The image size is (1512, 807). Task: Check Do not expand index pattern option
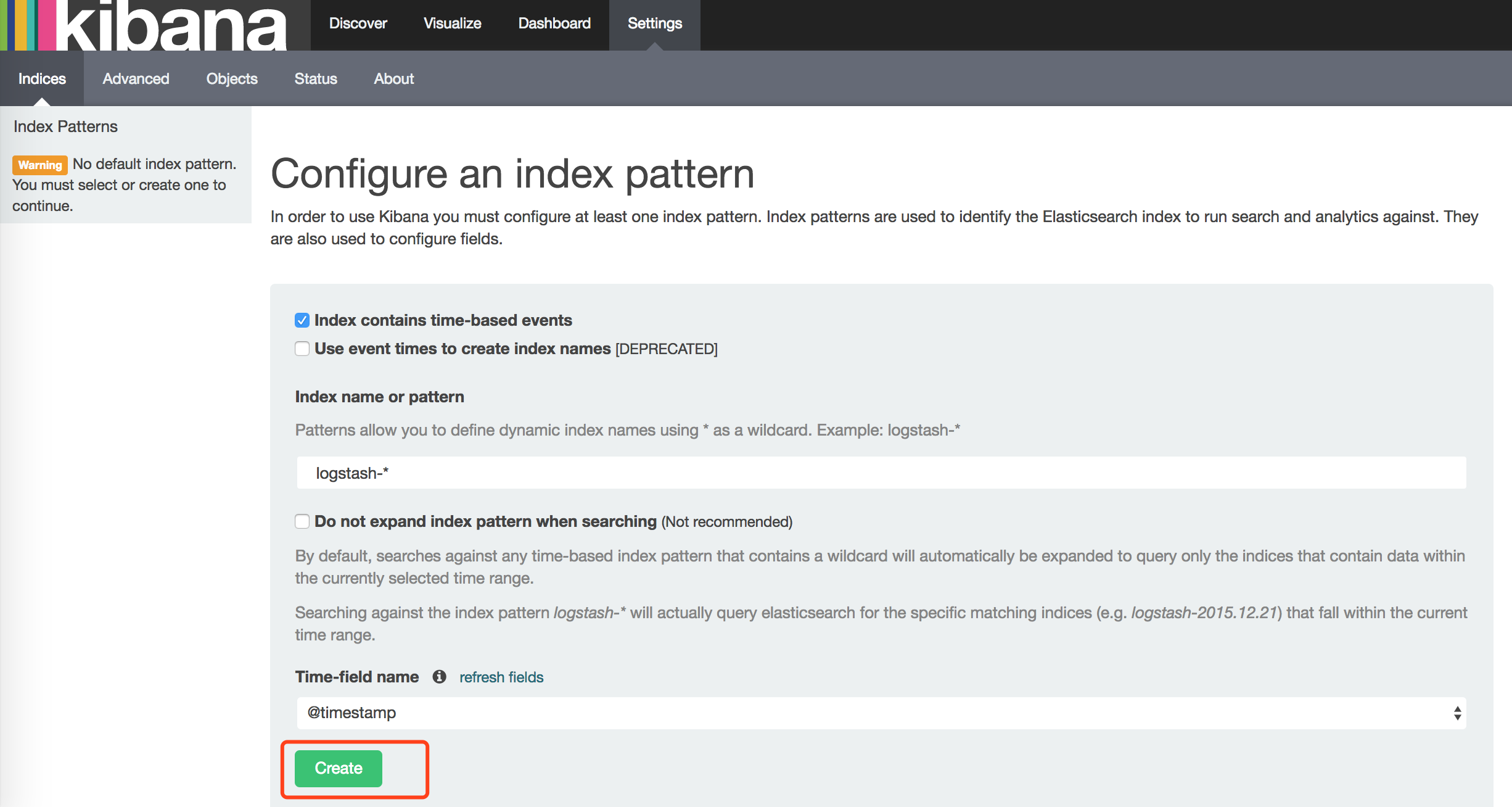point(302,521)
